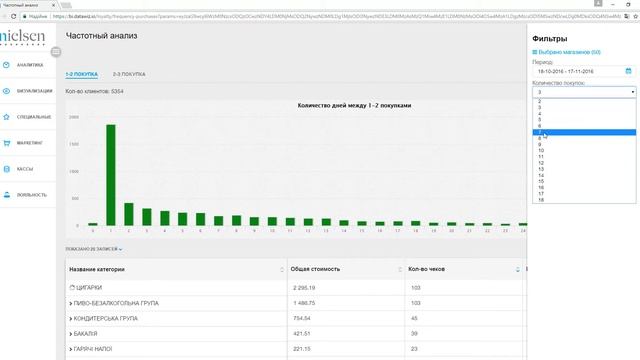Click check count 45 in КОНДИТЕРСЬКА row
Image resolution: width=640 pixels, height=360 pixels.
tap(414, 318)
